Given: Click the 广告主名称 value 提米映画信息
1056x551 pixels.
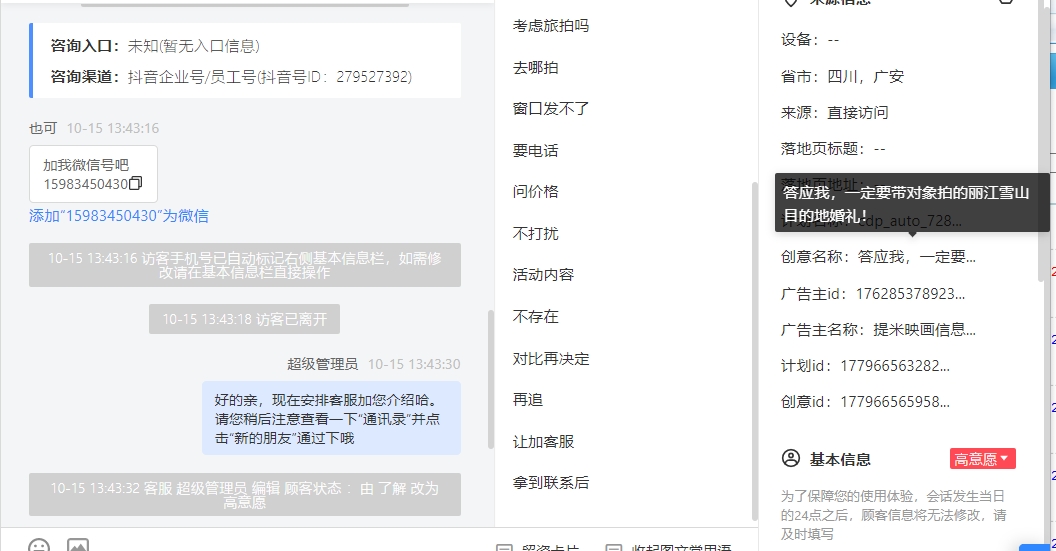Looking at the screenshot, I should (x=924, y=329).
